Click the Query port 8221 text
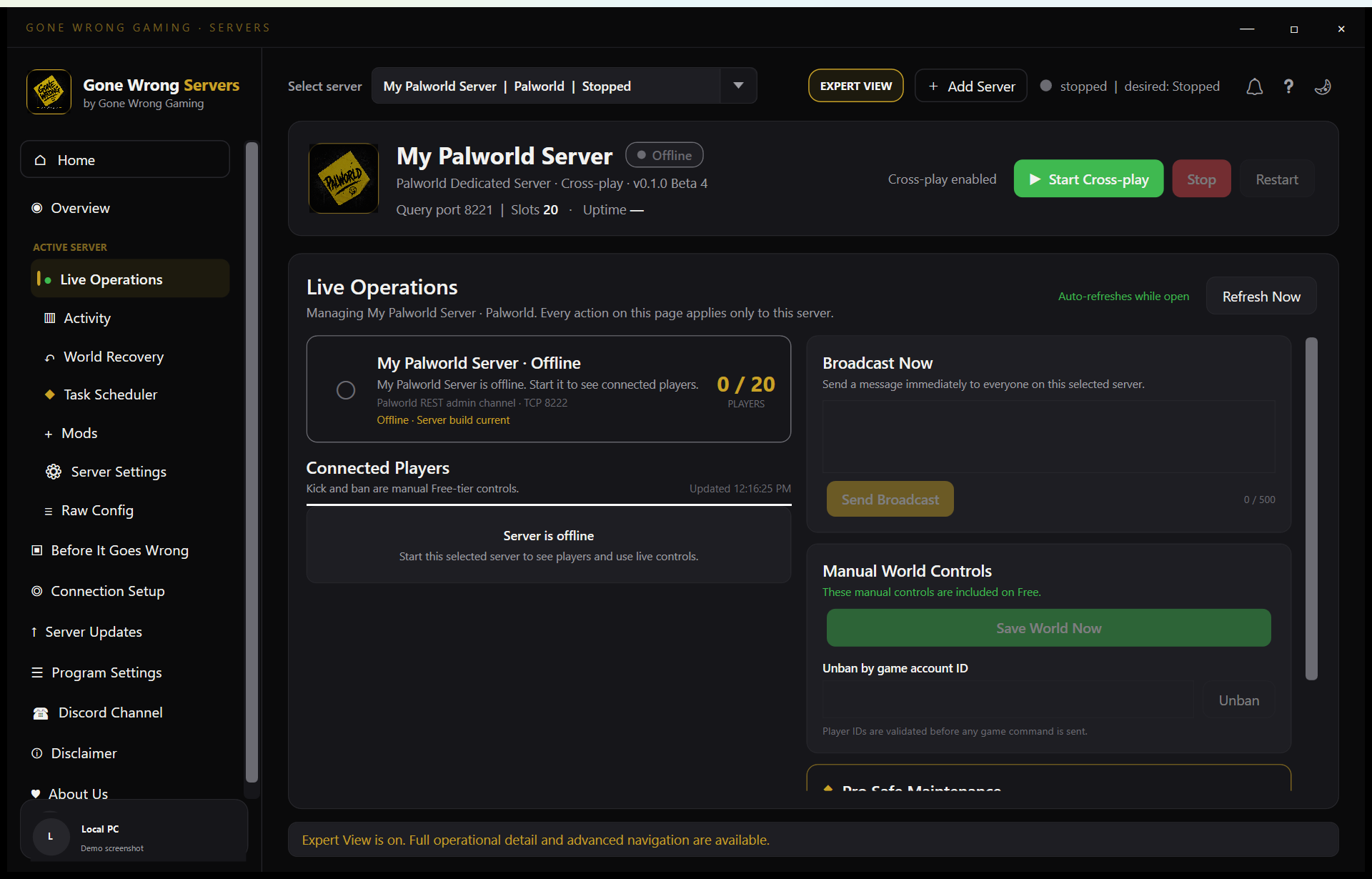1372x879 pixels. (444, 209)
